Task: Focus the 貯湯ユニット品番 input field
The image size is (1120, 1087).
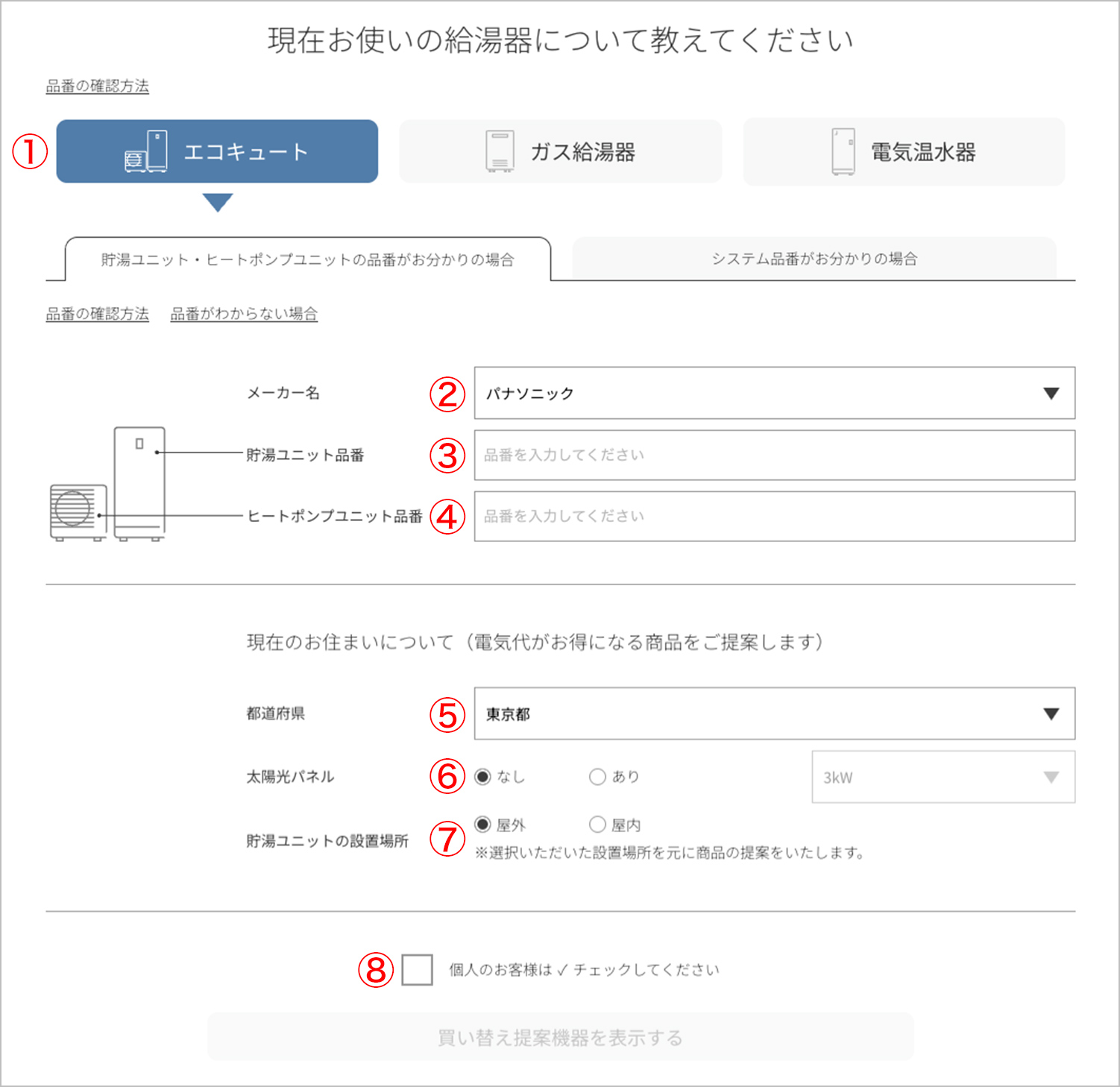Action: click(774, 455)
